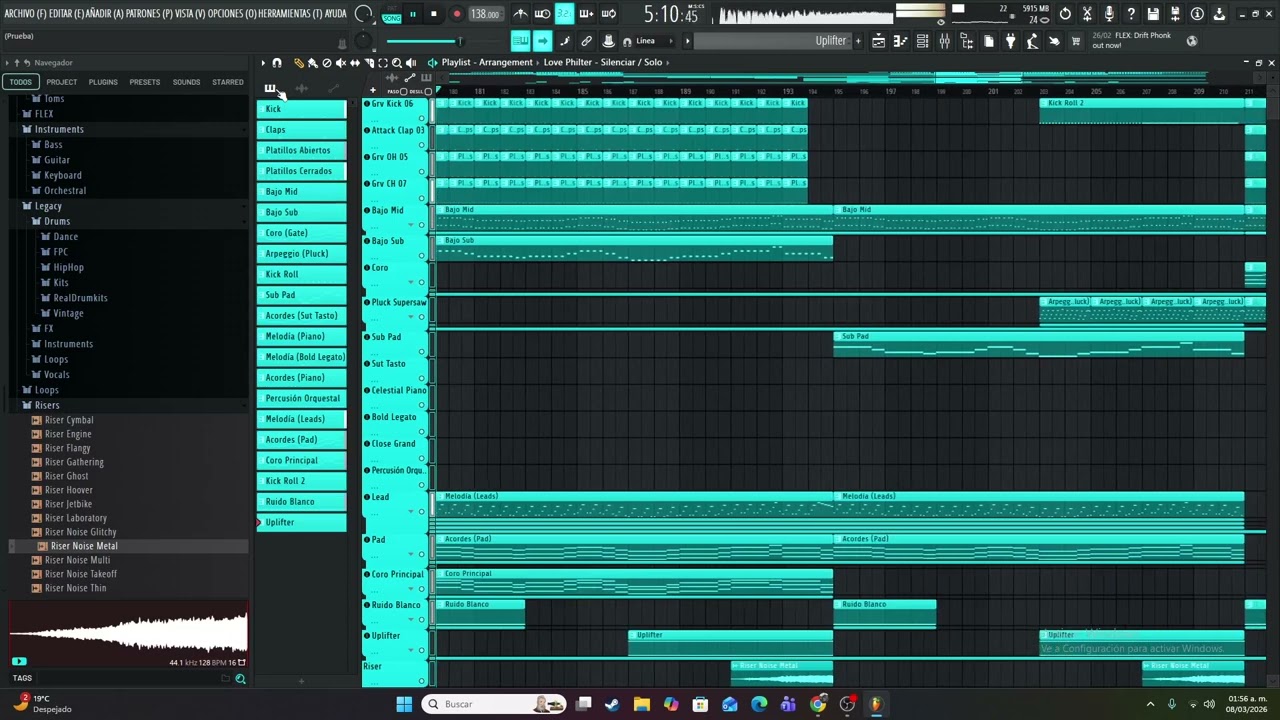The width and height of the screenshot is (1280, 720).
Task: Click the microphone one-click recording icon
Action: (1109, 14)
